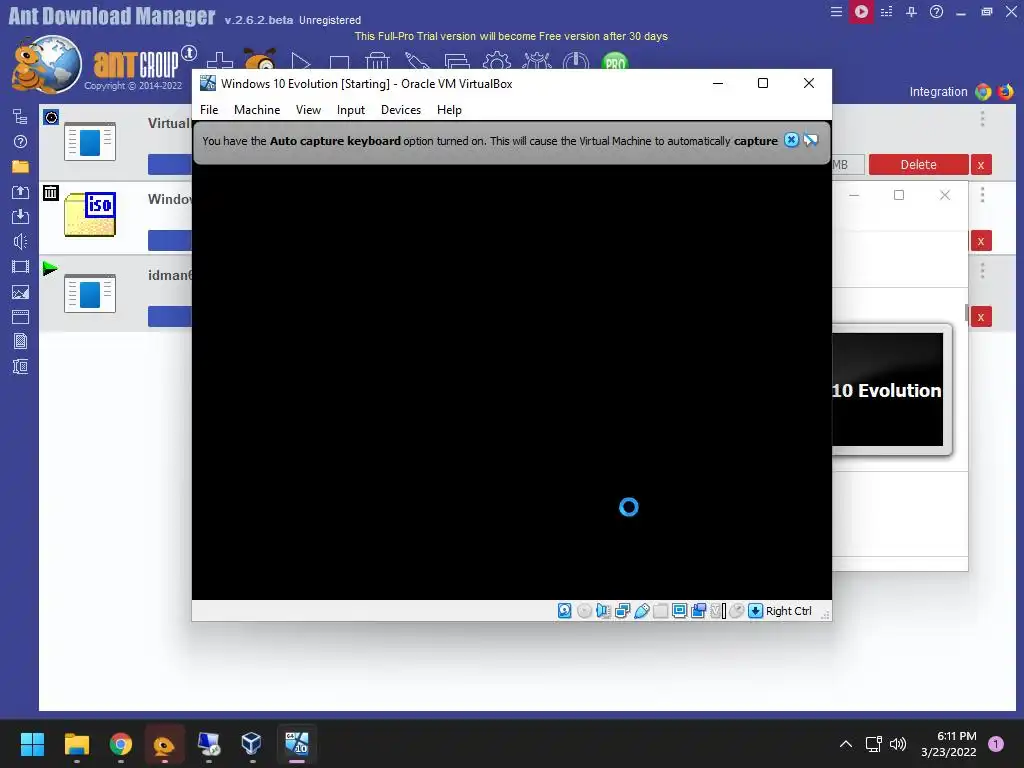Click the USB devices icon in VM status bar

pos(641,611)
